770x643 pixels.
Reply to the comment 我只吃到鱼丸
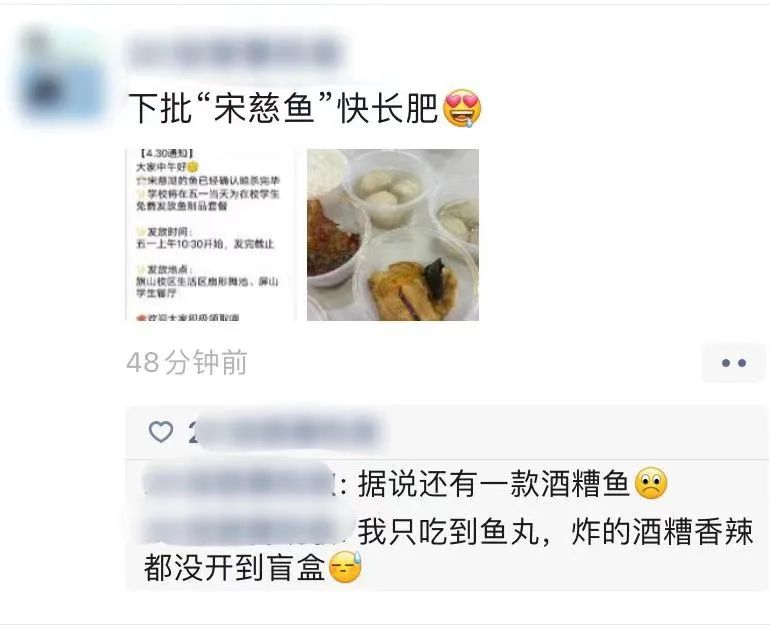(x=448, y=531)
